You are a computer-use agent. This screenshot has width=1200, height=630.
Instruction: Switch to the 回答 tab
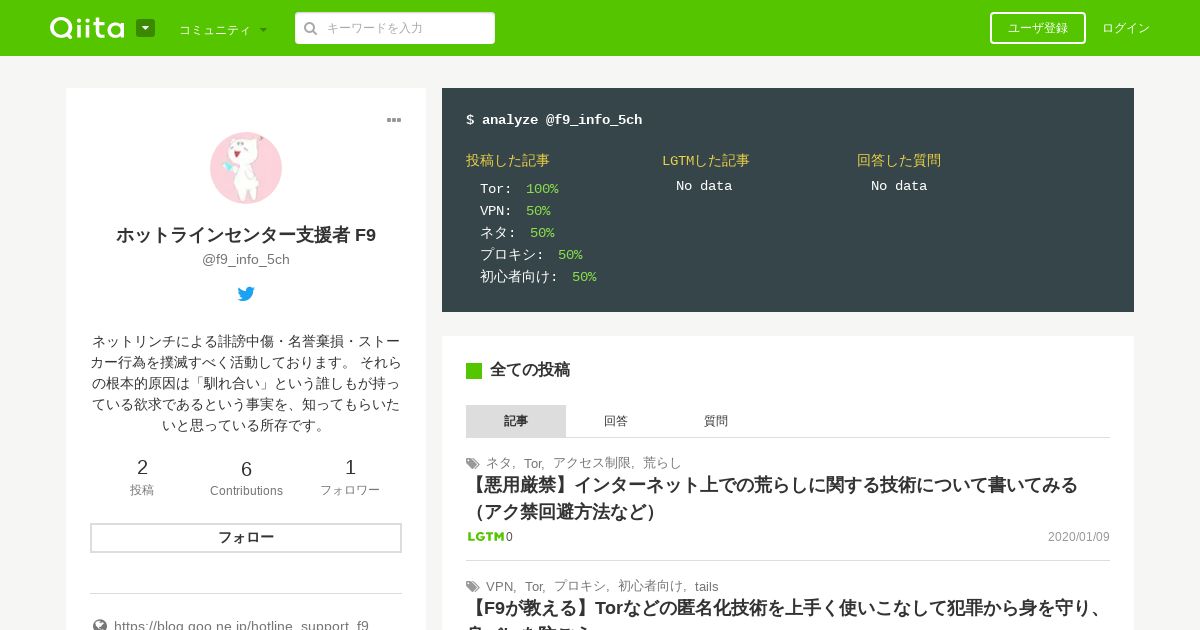click(x=616, y=421)
